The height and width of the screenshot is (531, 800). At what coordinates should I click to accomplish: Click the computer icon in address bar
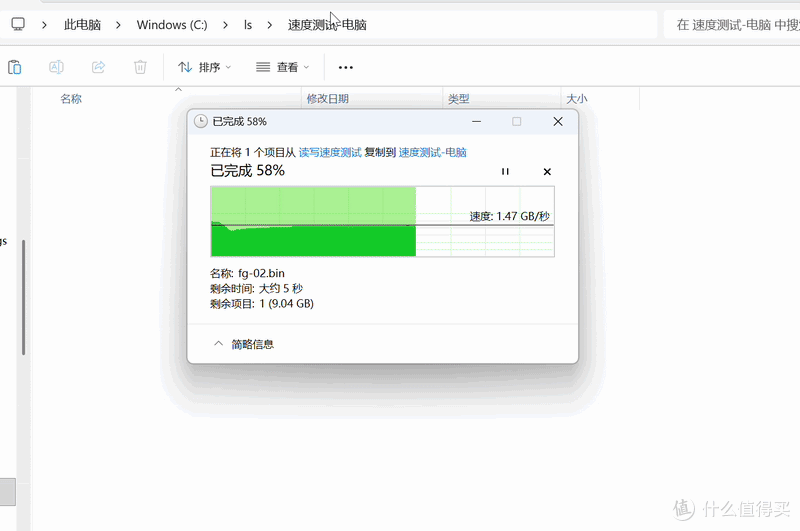(18, 24)
